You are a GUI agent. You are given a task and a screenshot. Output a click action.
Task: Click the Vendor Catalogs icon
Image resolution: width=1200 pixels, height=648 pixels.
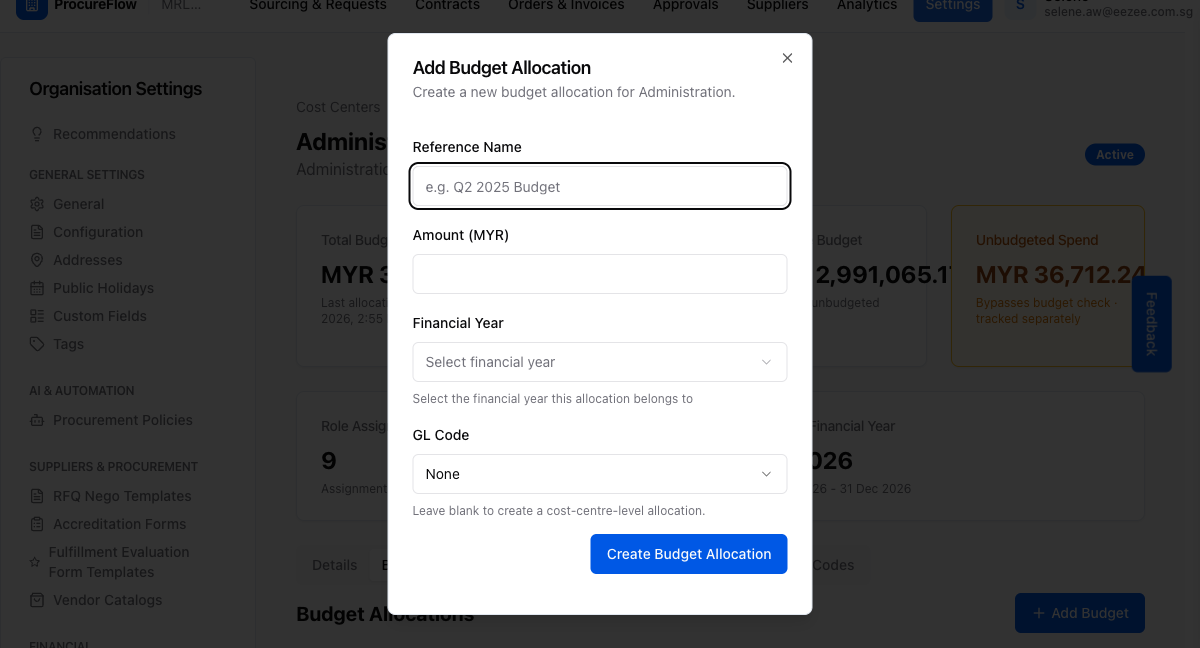(x=37, y=600)
